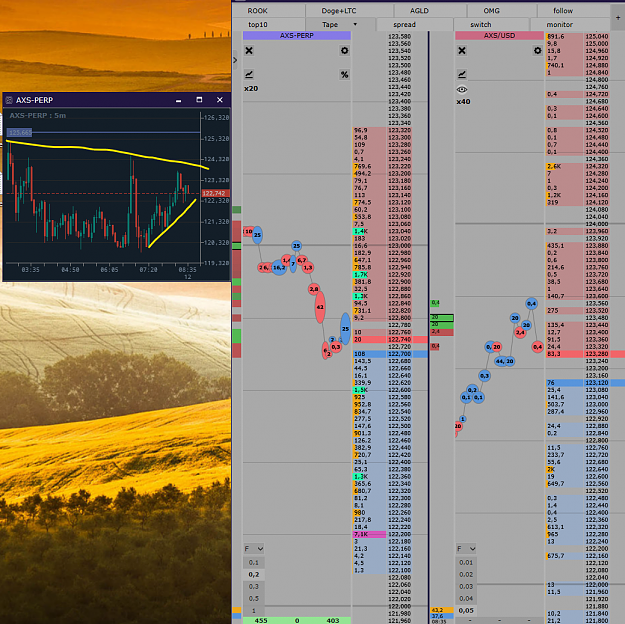Toggle percent mode in AXS-PERP panel

(344, 74)
